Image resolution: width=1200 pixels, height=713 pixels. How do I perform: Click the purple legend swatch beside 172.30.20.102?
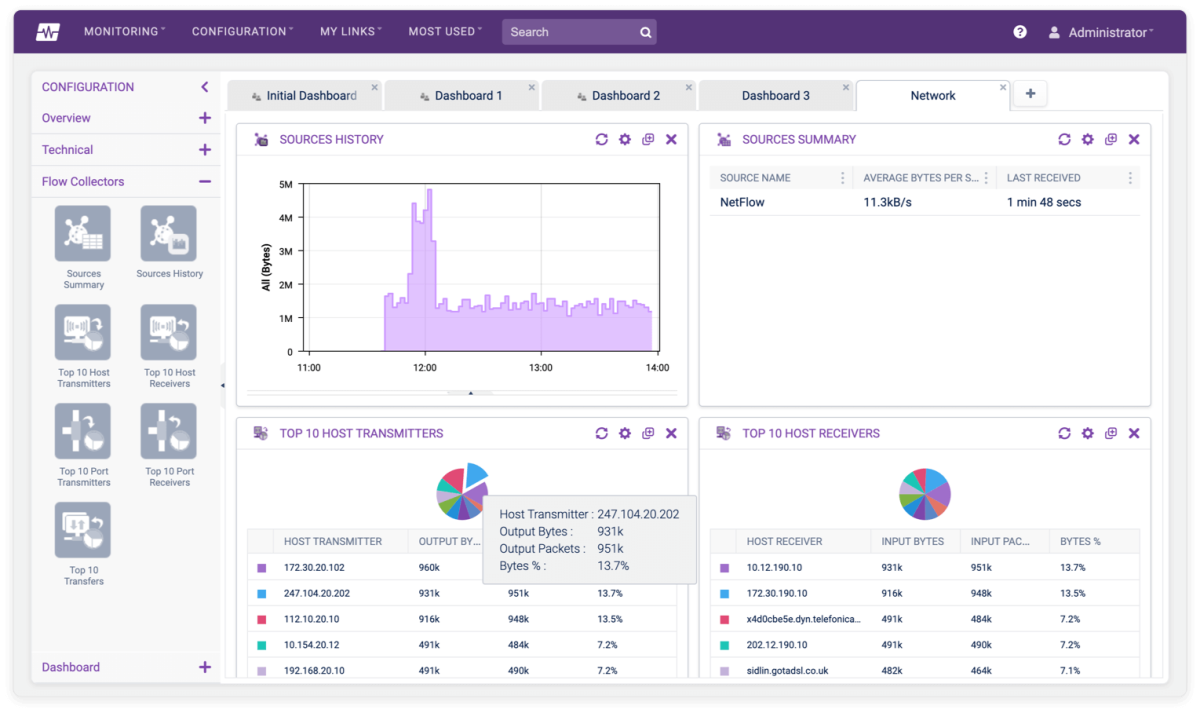click(261, 570)
